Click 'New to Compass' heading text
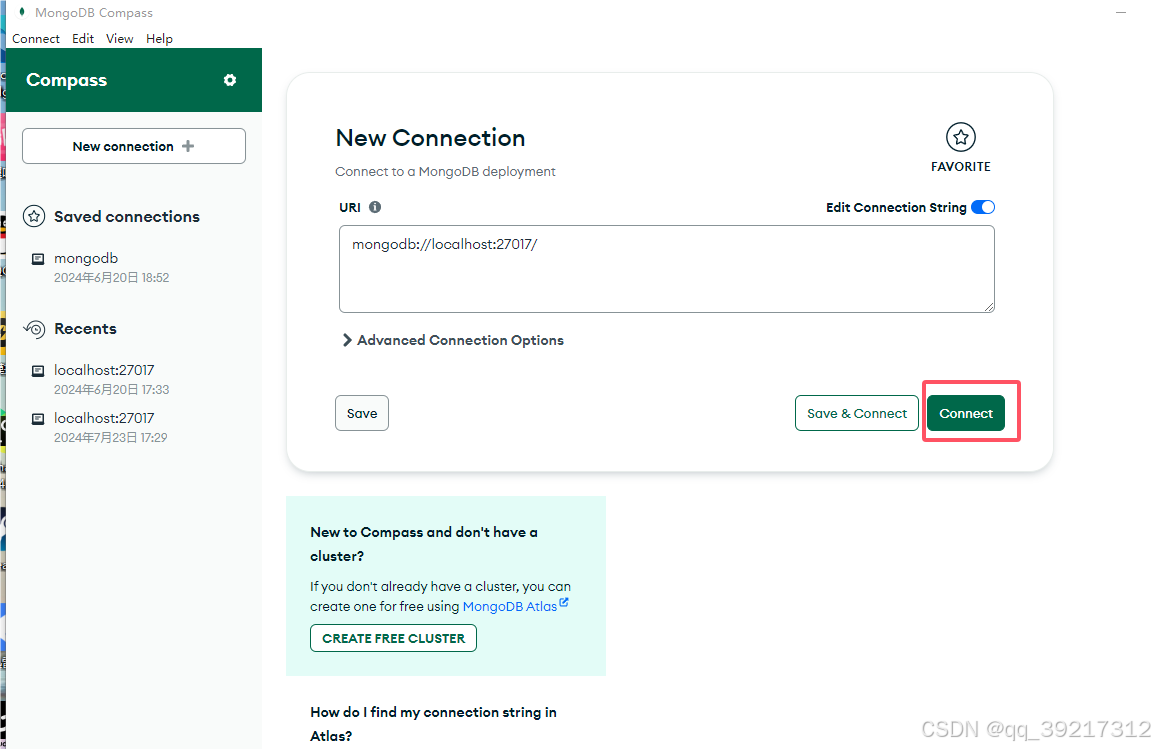Screen dimensions: 1155x749 [424, 544]
